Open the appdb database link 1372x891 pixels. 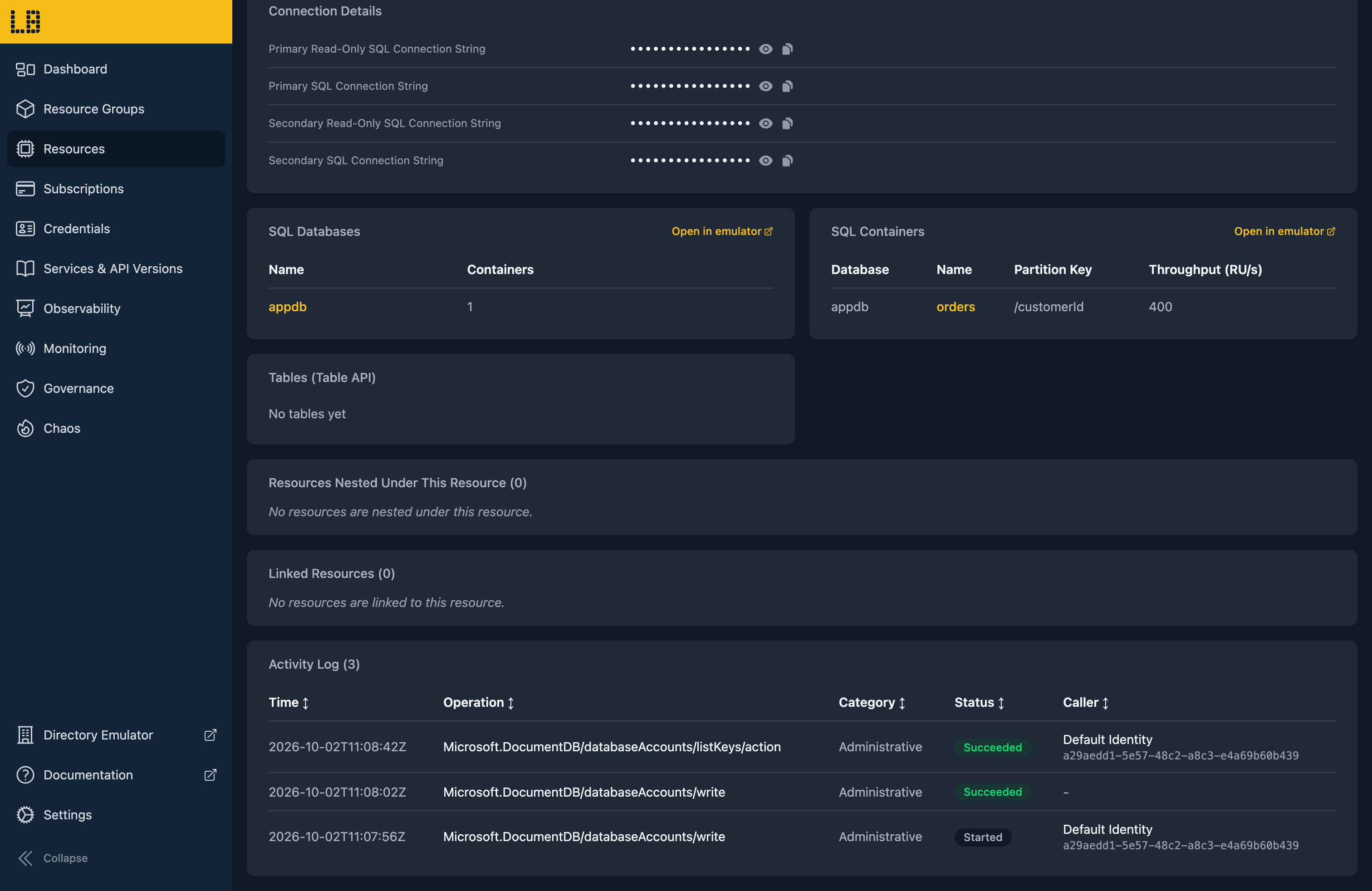pos(287,307)
